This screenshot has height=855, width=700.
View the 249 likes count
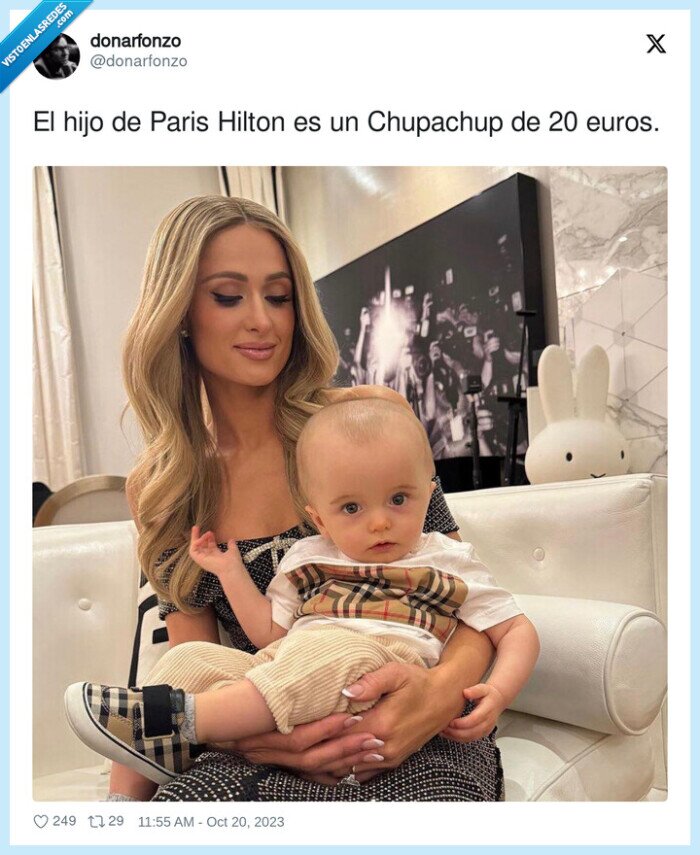64,821
